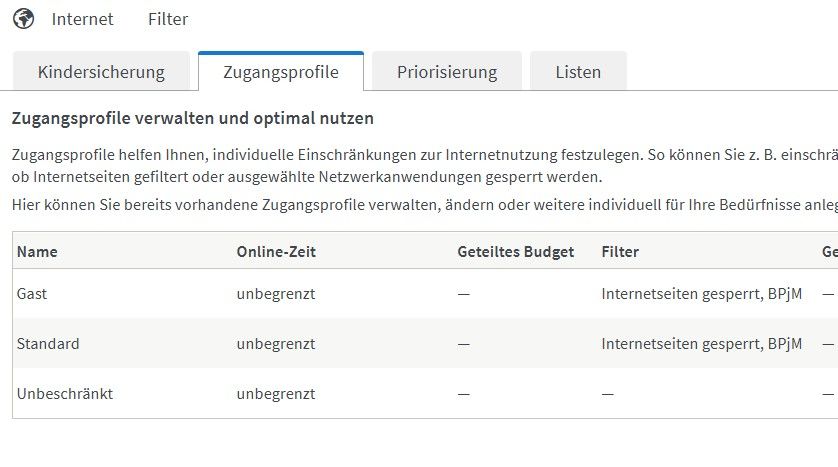Click Standard's Geteiltes Budget dash cell
The height and width of the screenshot is (467, 838).
click(463, 344)
